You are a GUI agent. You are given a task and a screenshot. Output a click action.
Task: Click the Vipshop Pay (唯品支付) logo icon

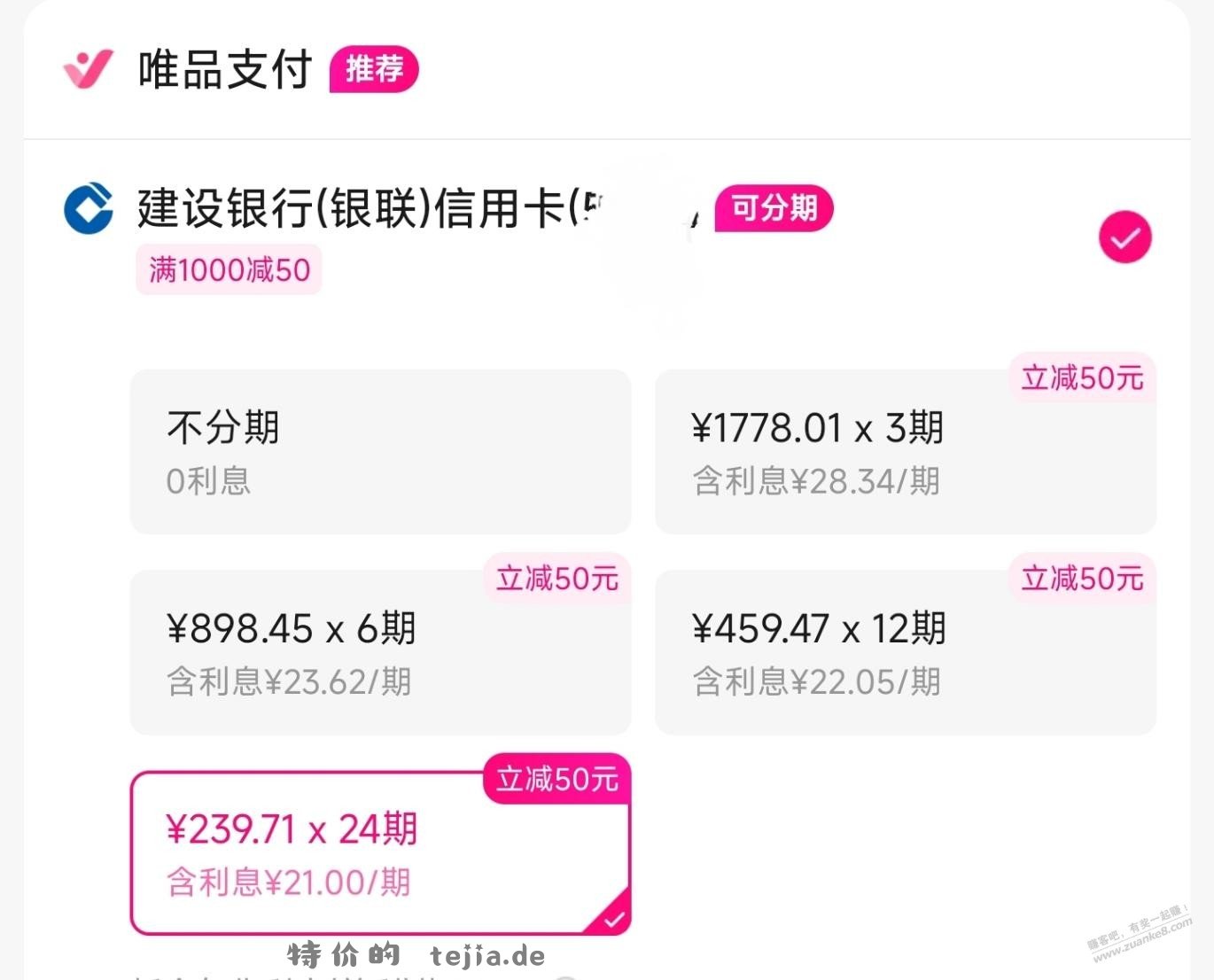click(88, 69)
